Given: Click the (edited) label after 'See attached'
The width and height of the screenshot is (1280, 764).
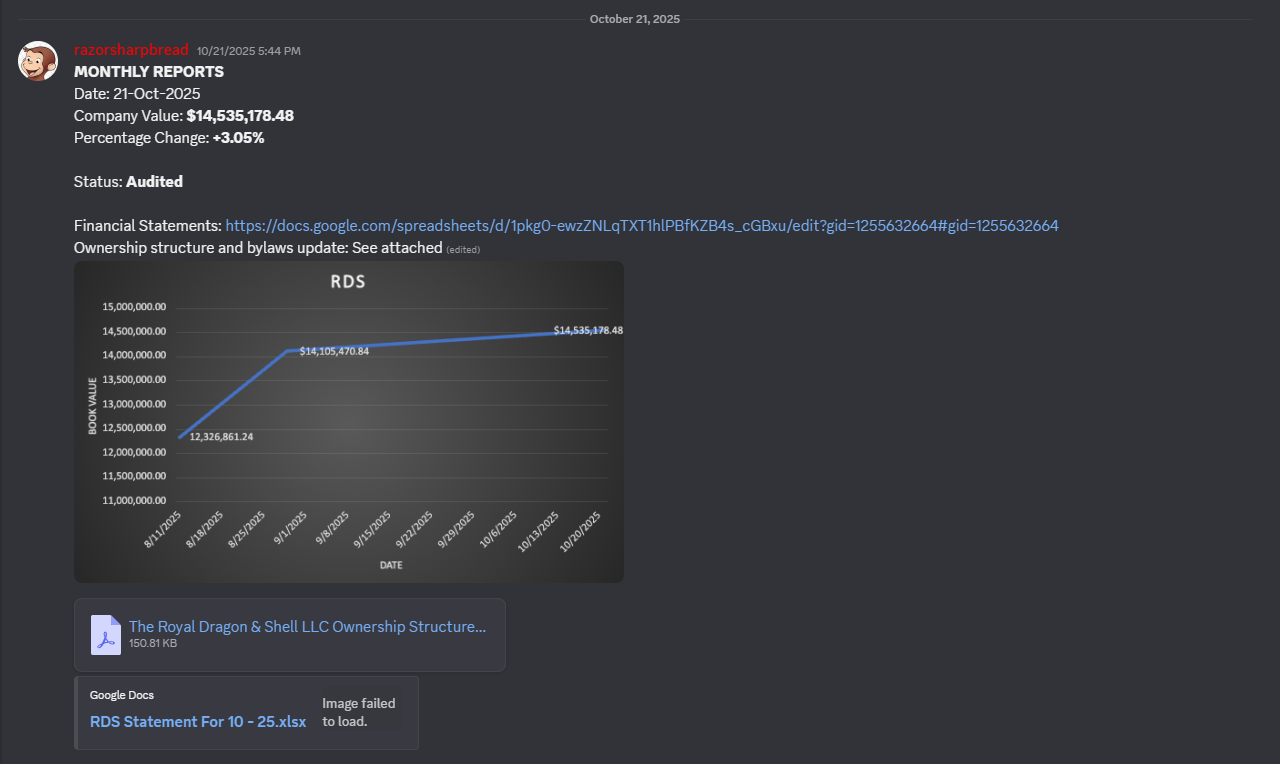Looking at the screenshot, I should pos(463,249).
